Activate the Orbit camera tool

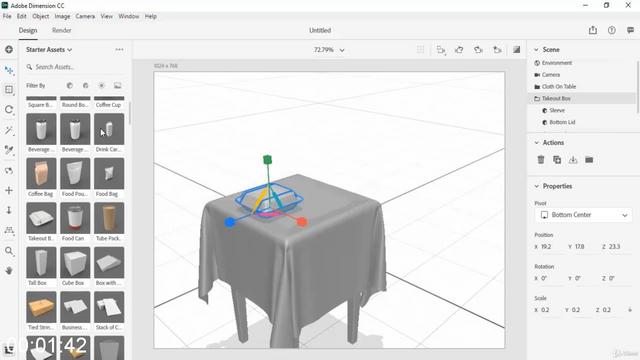click(9, 171)
